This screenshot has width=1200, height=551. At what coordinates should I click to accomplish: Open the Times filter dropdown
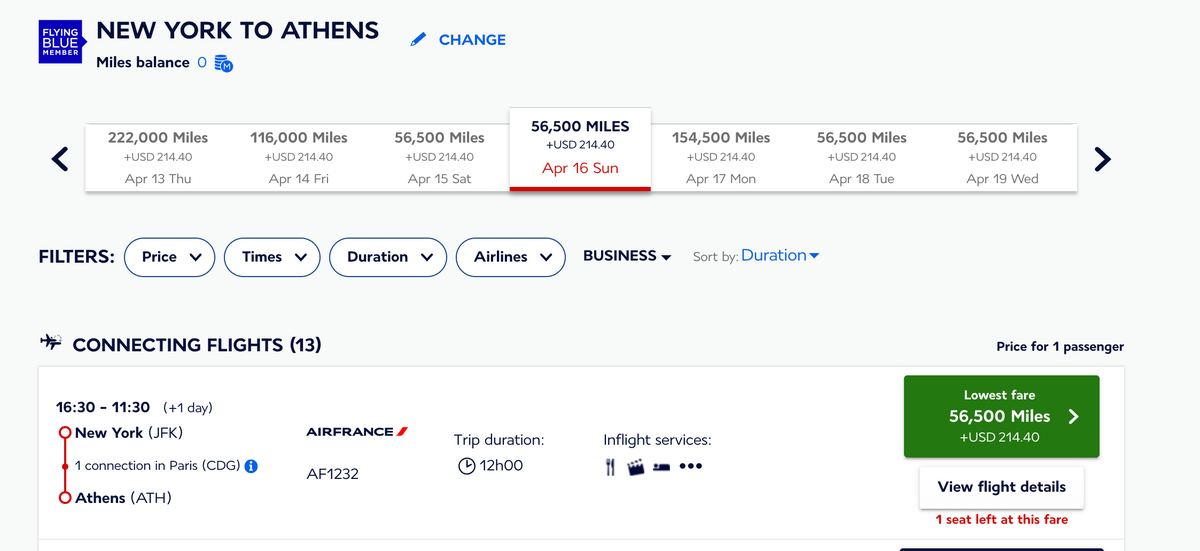(272, 257)
